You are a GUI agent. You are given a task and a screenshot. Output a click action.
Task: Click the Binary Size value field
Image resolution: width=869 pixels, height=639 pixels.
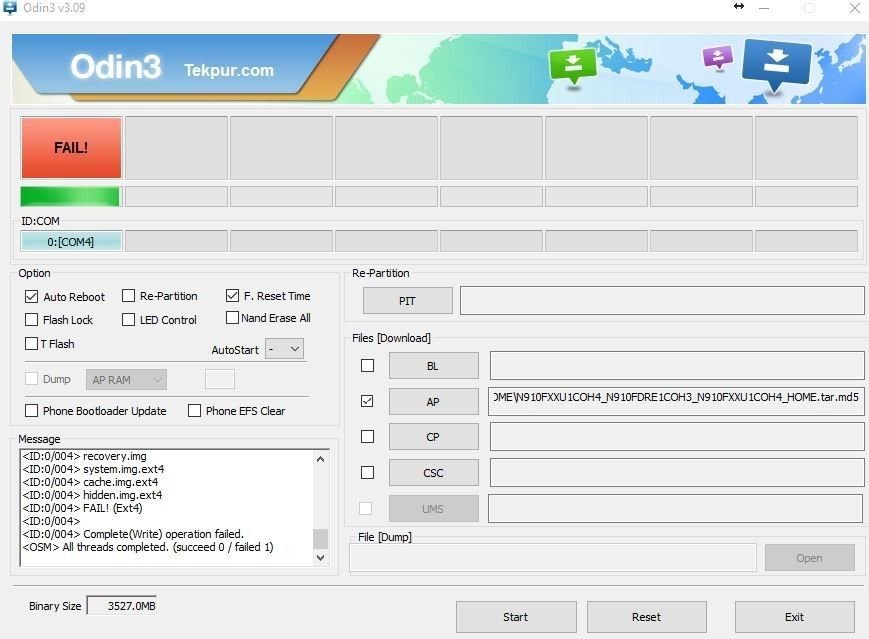point(122,606)
